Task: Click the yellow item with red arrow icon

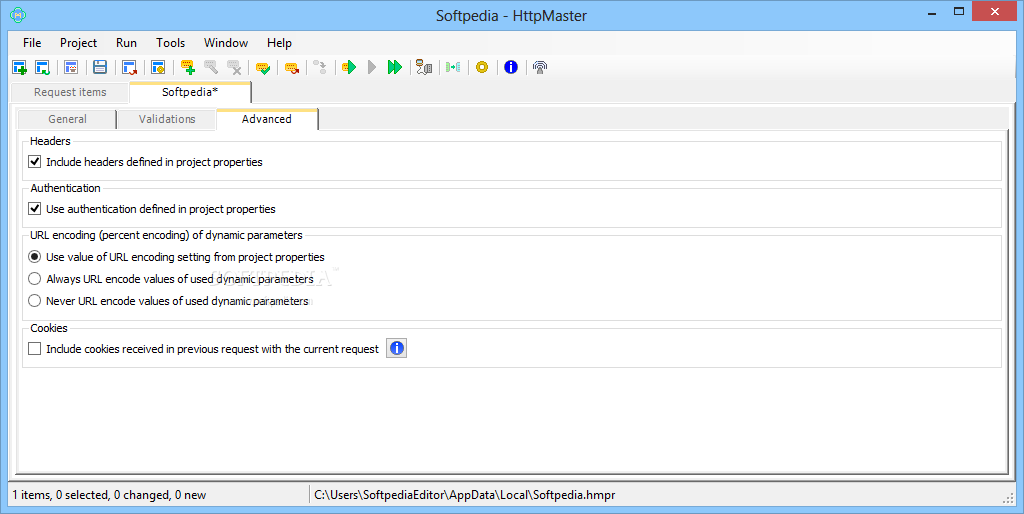Action: point(292,67)
